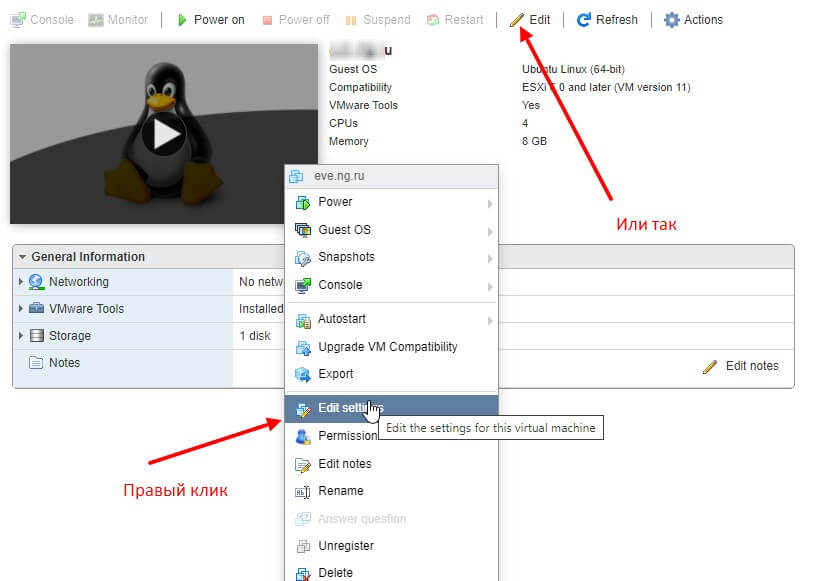Choose Unregister from the context menu
The height and width of the screenshot is (581, 814).
point(349,545)
